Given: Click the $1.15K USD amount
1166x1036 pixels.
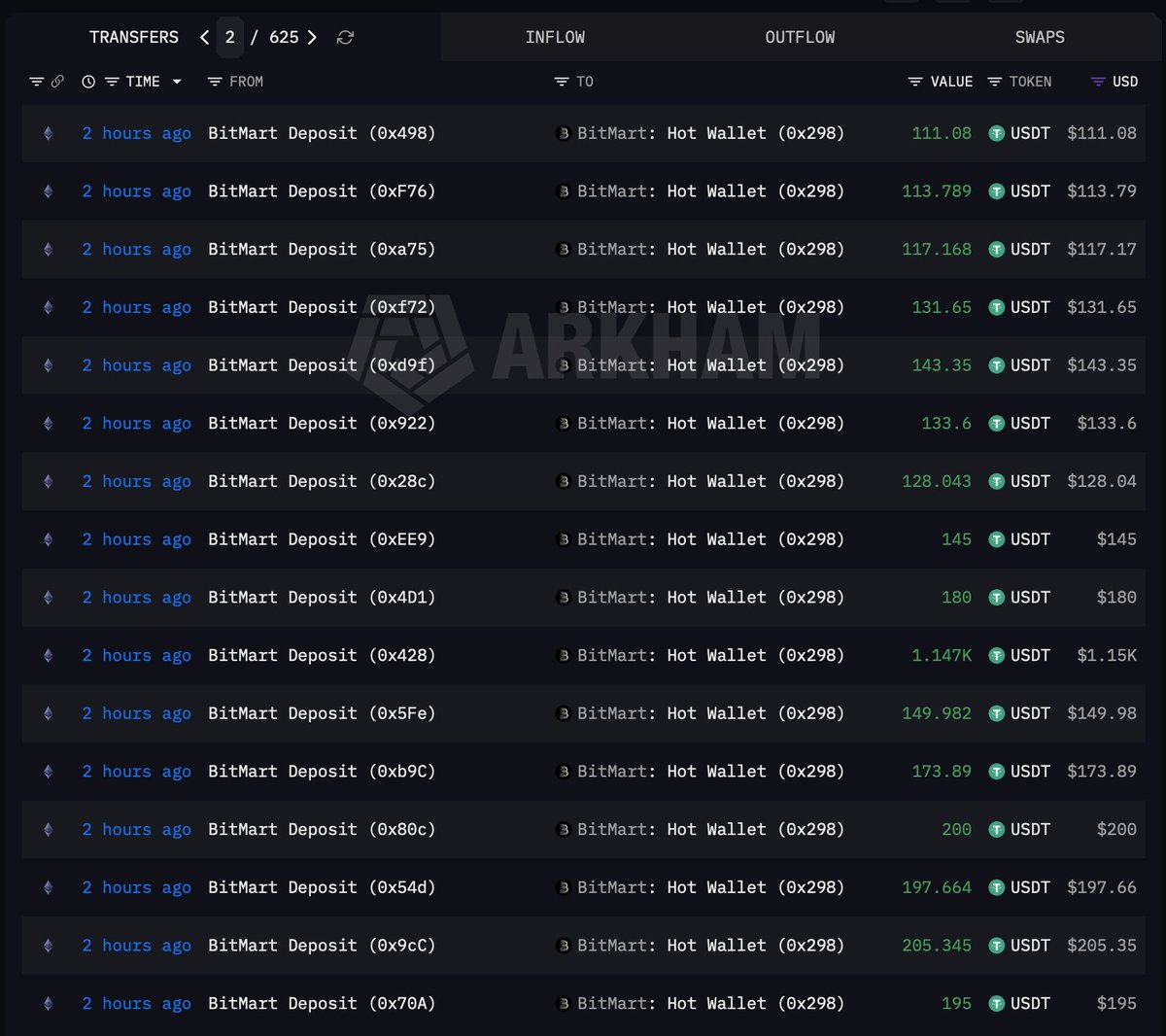Looking at the screenshot, I should point(1107,656).
